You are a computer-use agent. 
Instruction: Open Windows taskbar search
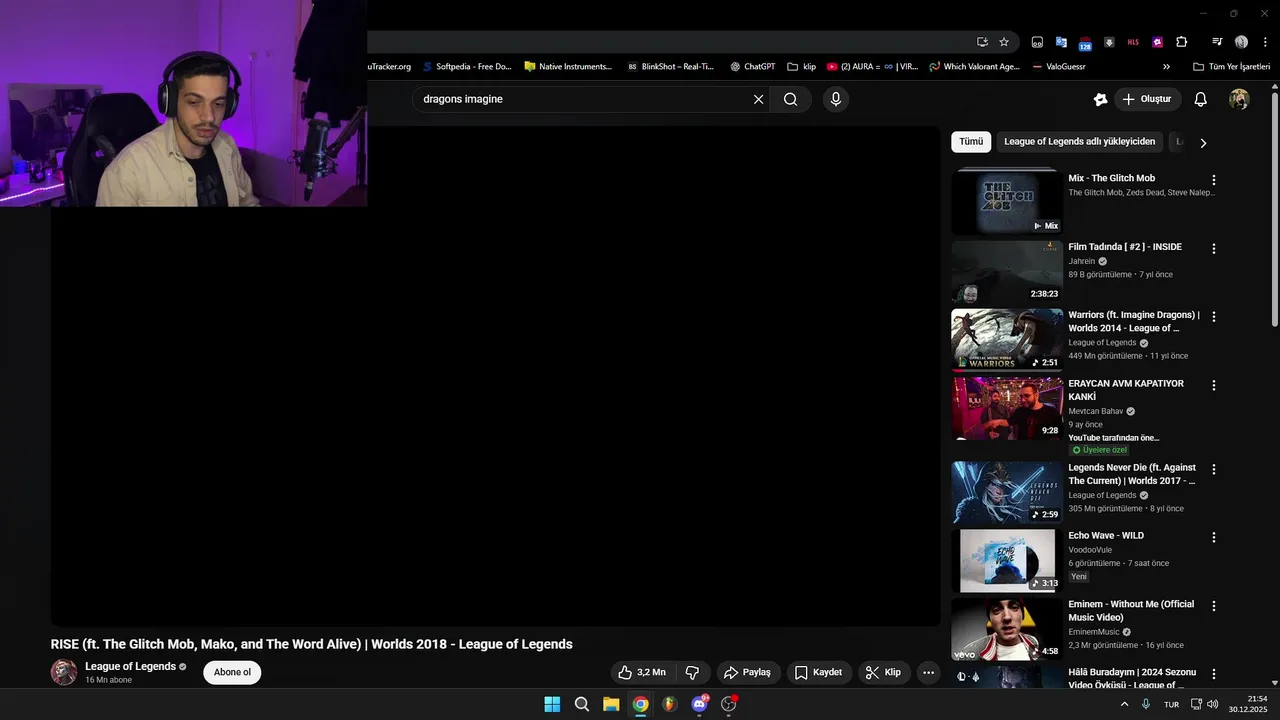click(582, 704)
